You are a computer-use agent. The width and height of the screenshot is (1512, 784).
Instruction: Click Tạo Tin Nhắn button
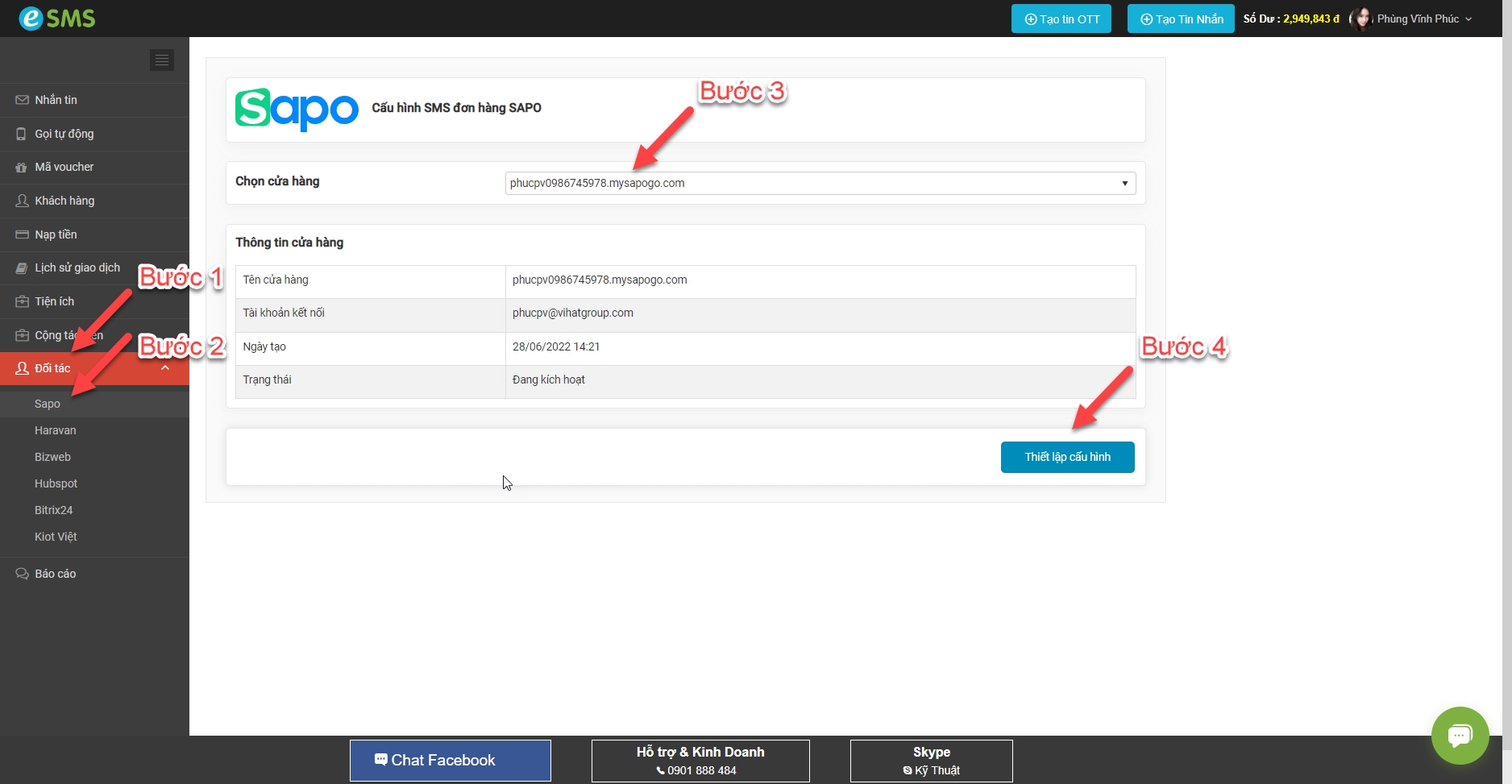click(x=1180, y=19)
